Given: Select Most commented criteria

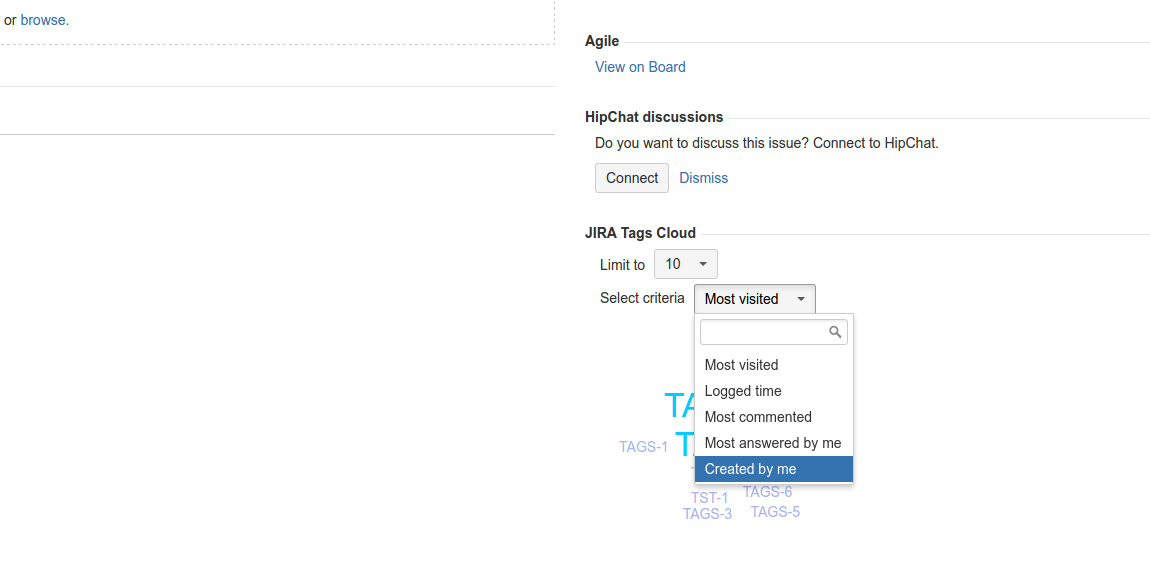Looking at the screenshot, I should (x=758, y=417).
